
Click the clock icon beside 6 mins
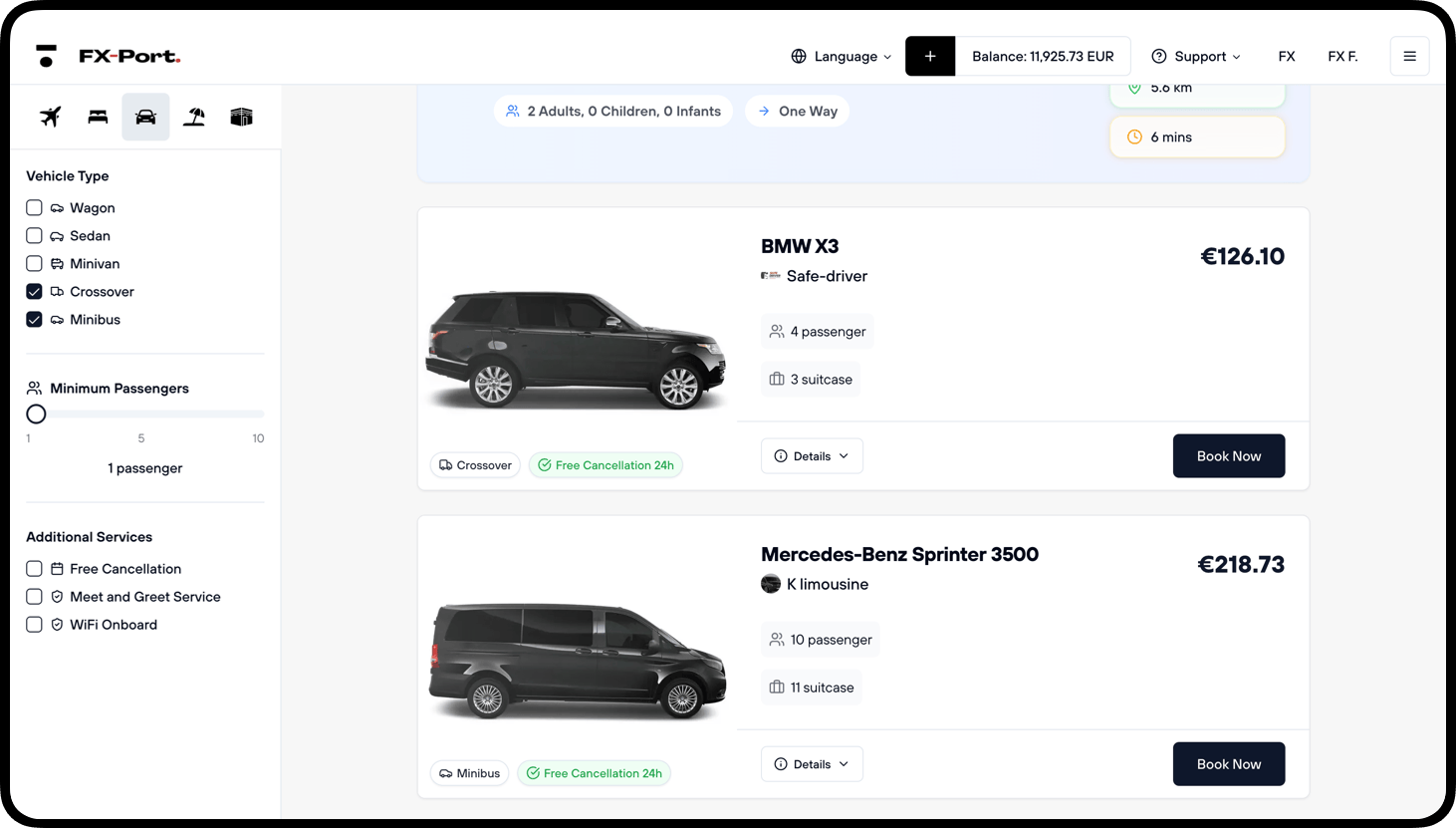click(x=1134, y=137)
